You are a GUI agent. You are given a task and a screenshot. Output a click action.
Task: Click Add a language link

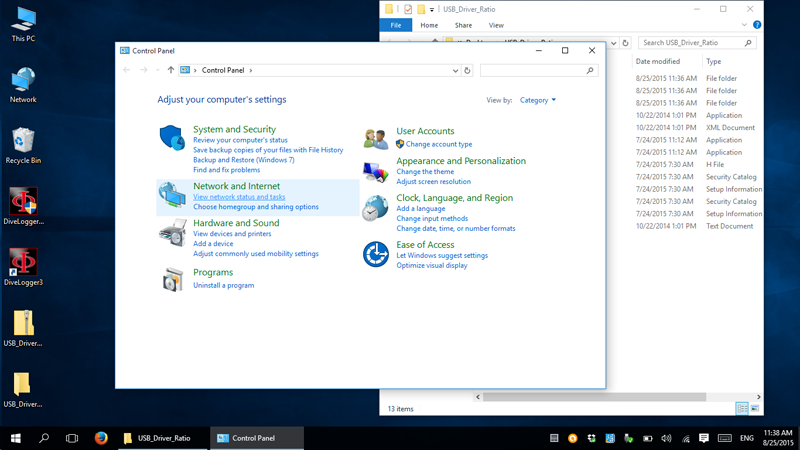click(x=420, y=209)
